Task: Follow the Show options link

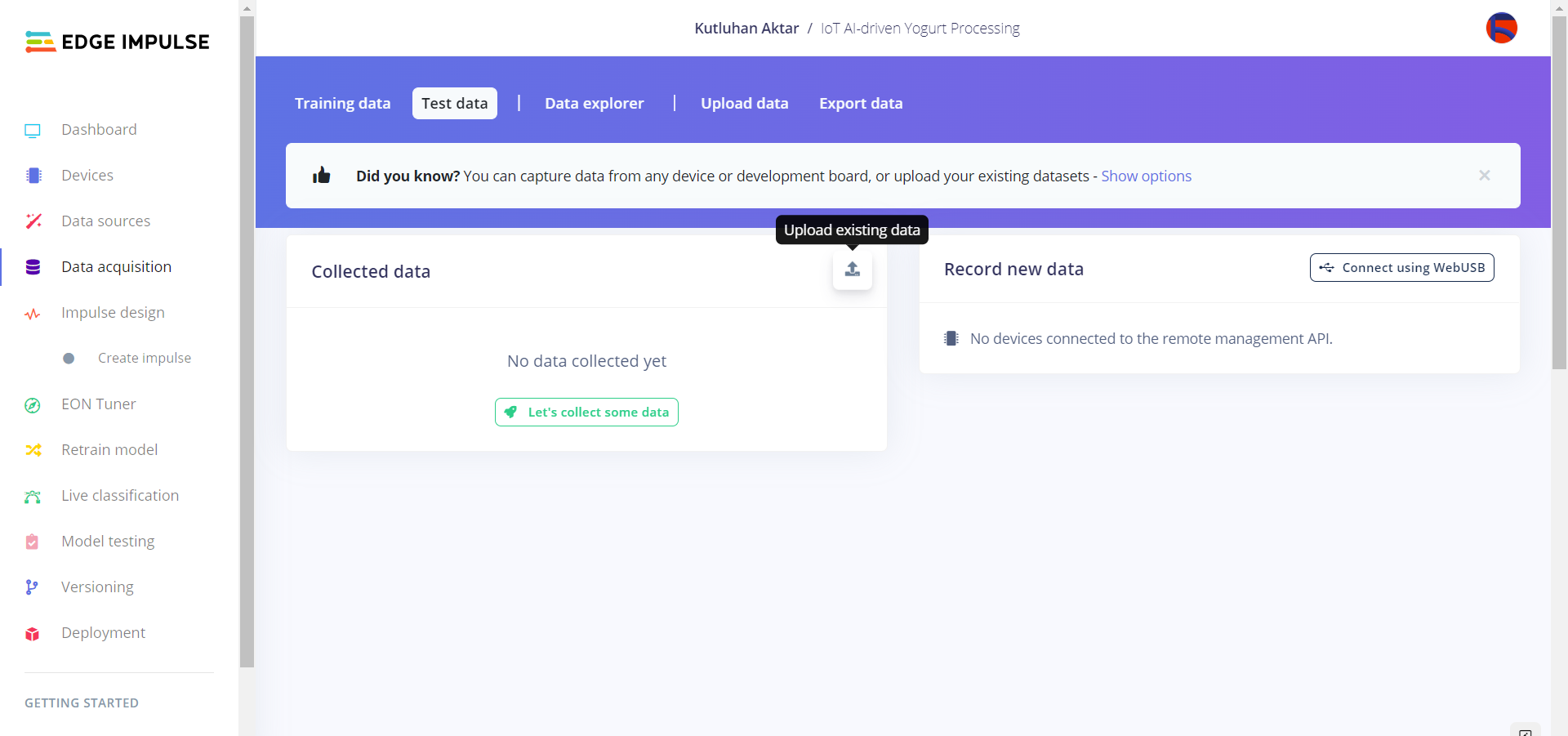Action: (1146, 176)
